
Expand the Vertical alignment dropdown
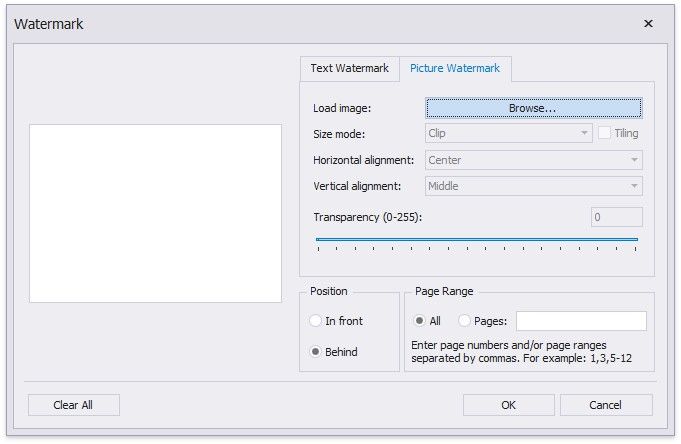pyautogui.click(x=534, y=185)
